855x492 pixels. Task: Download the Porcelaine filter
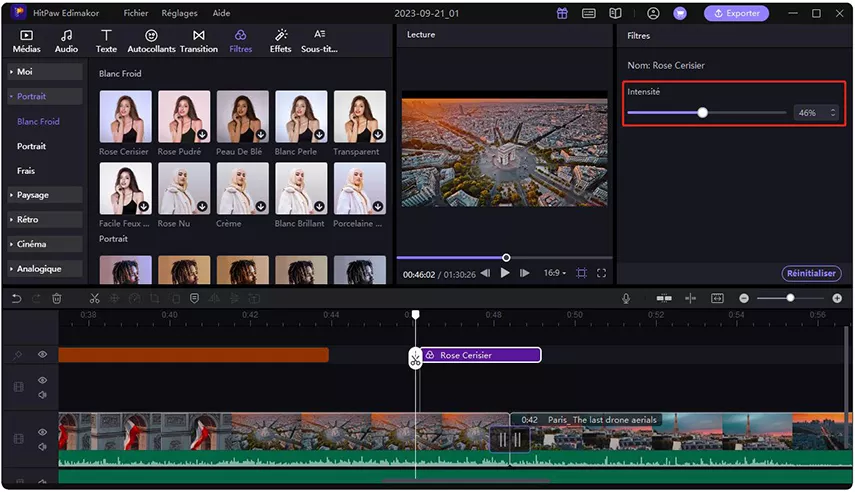tap(378, 206)
